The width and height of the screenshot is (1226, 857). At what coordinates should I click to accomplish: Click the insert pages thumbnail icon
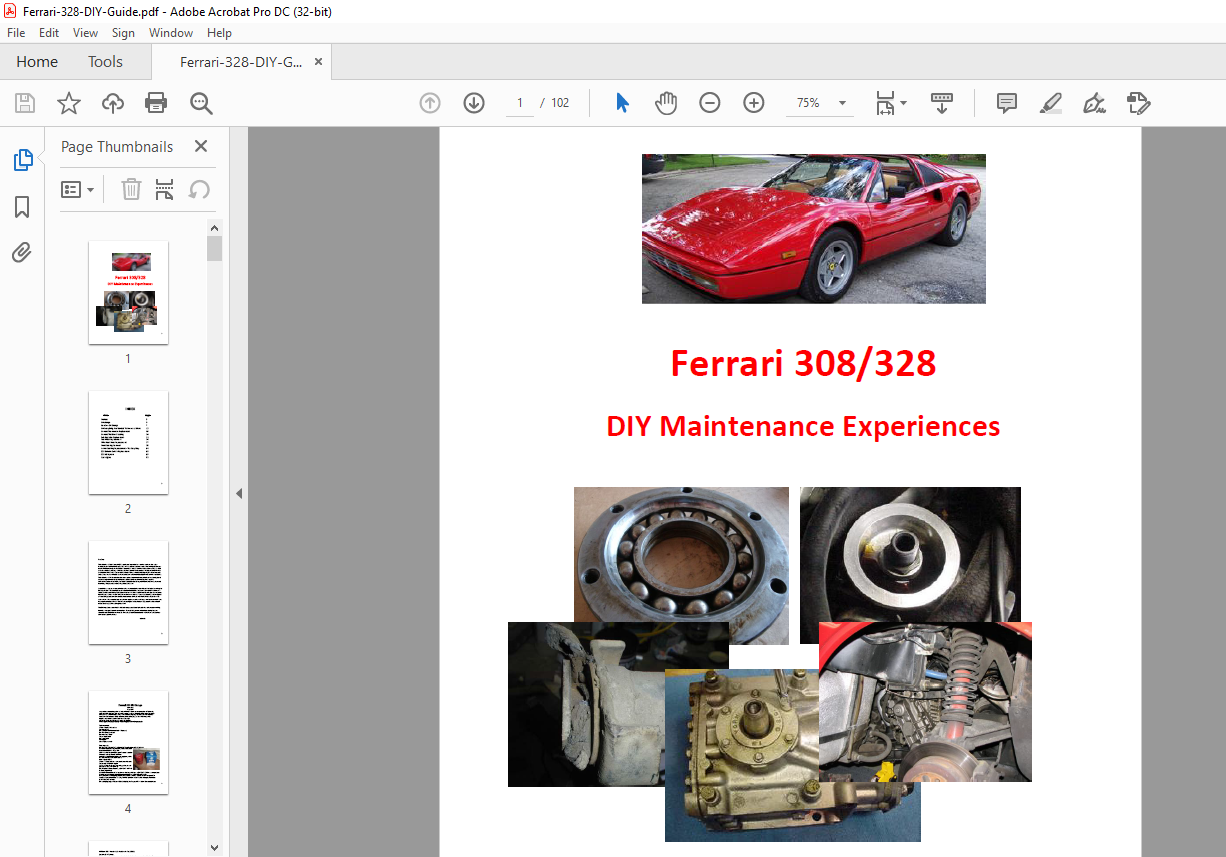(165, 189)
